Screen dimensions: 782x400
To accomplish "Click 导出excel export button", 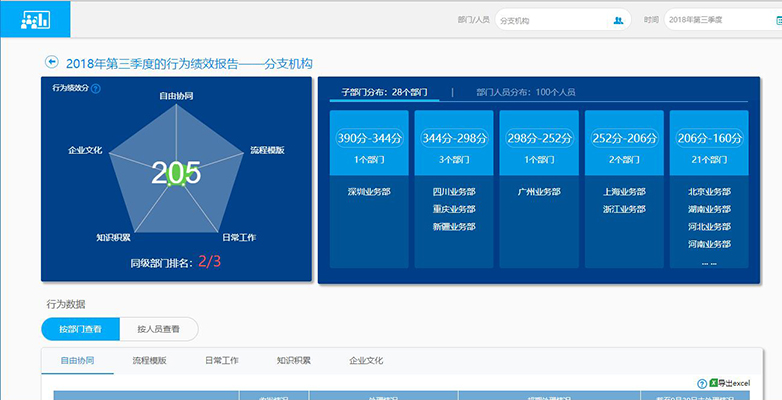I will (736, 384).
